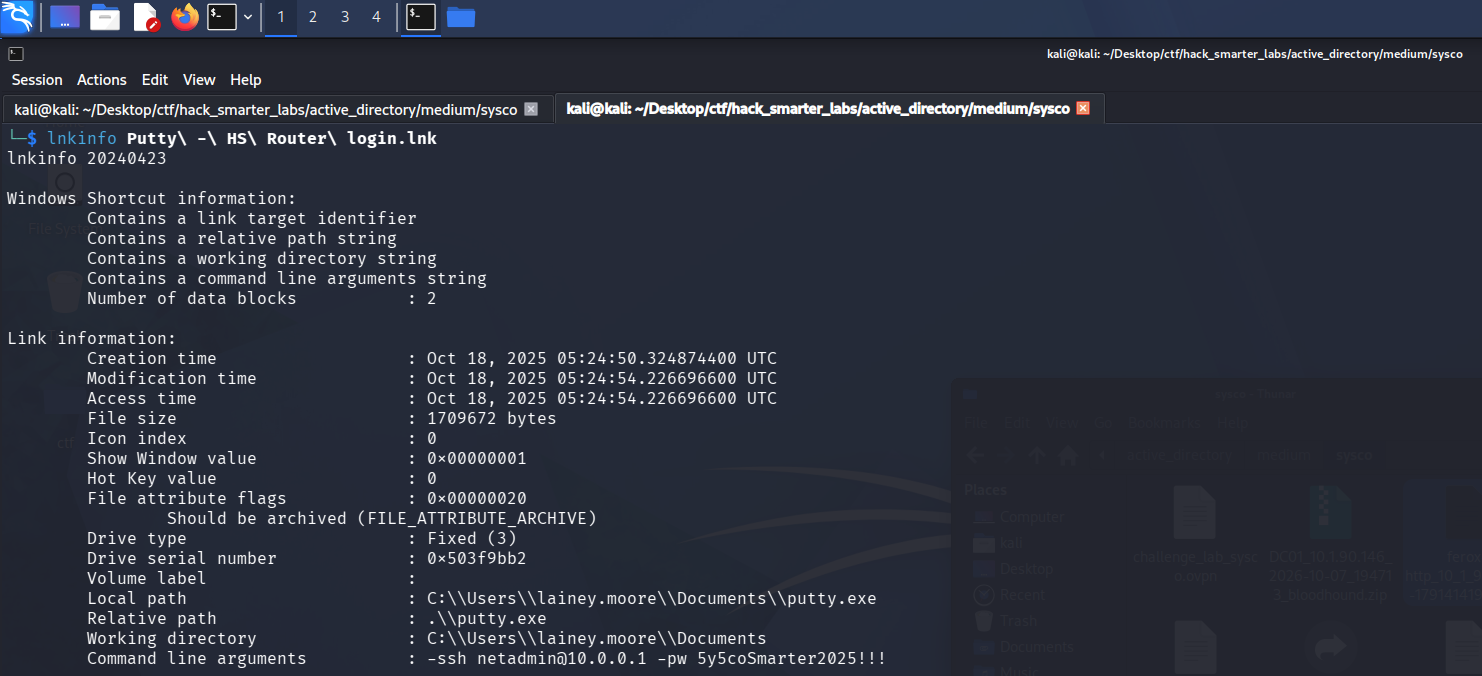Click the 'Access time' label
This screenshot has height=676, width=1482.
142,398
